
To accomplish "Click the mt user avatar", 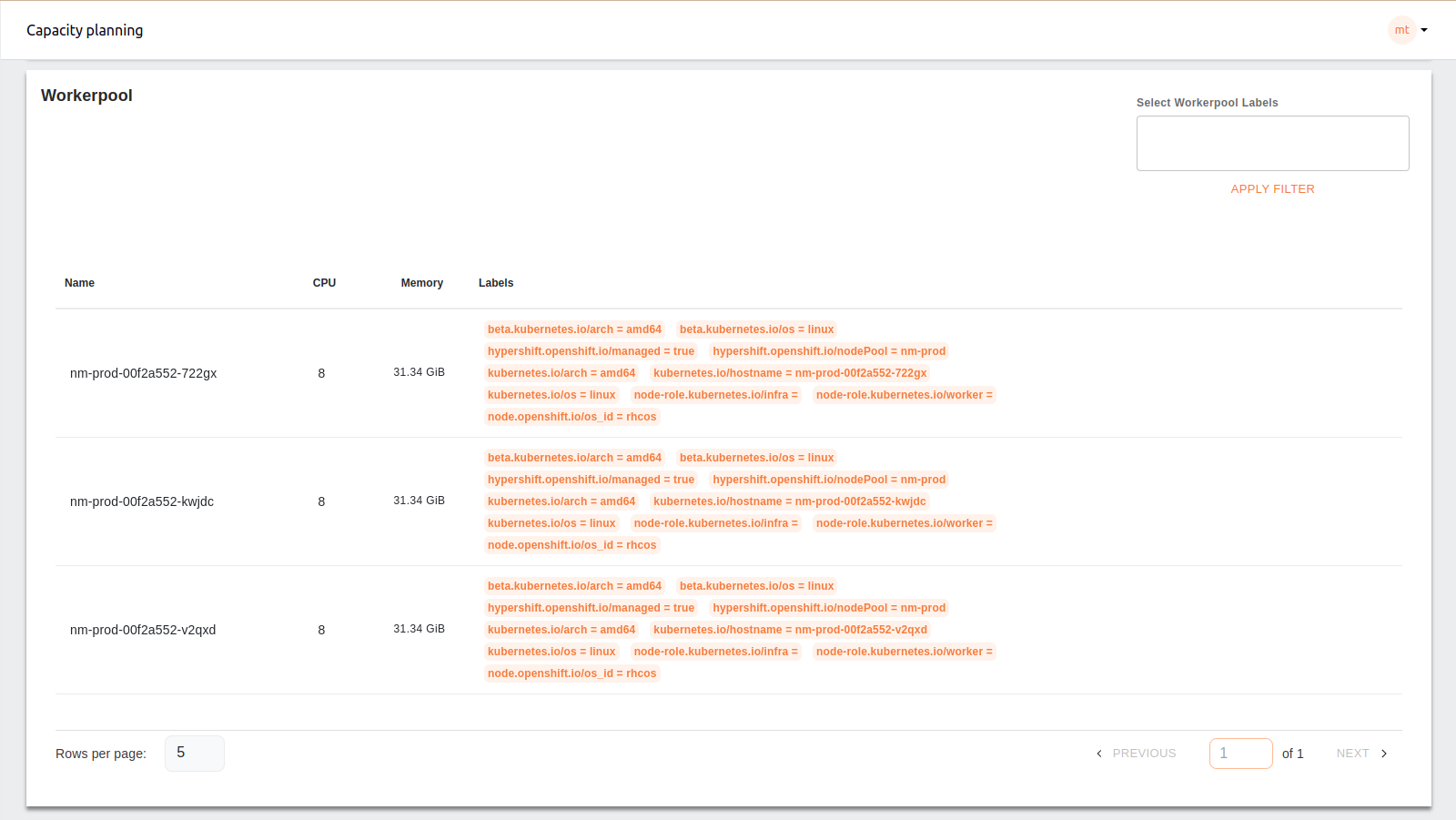I will point(1401,30).
